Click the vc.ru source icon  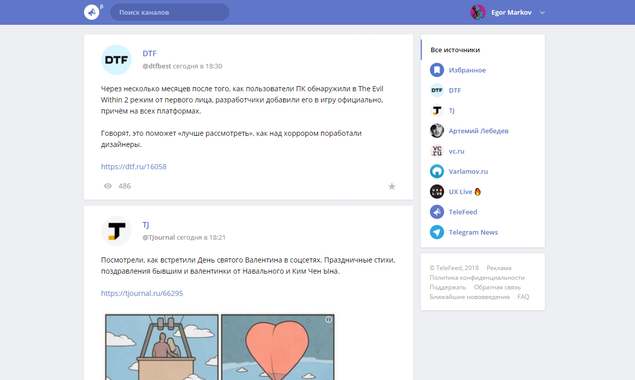[x=437, y=151]
